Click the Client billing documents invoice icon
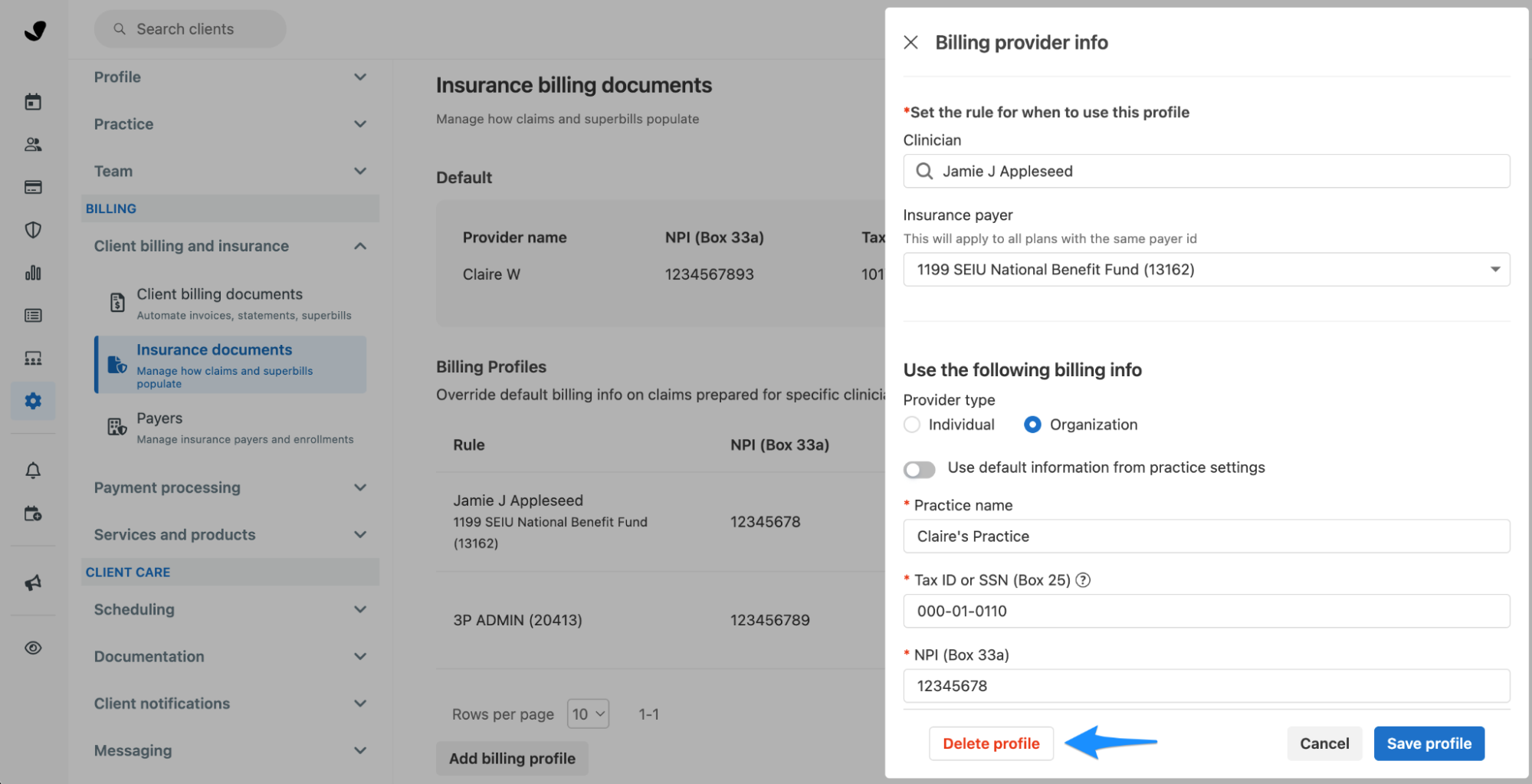The image size is (1532, 784). click(117, 303)
